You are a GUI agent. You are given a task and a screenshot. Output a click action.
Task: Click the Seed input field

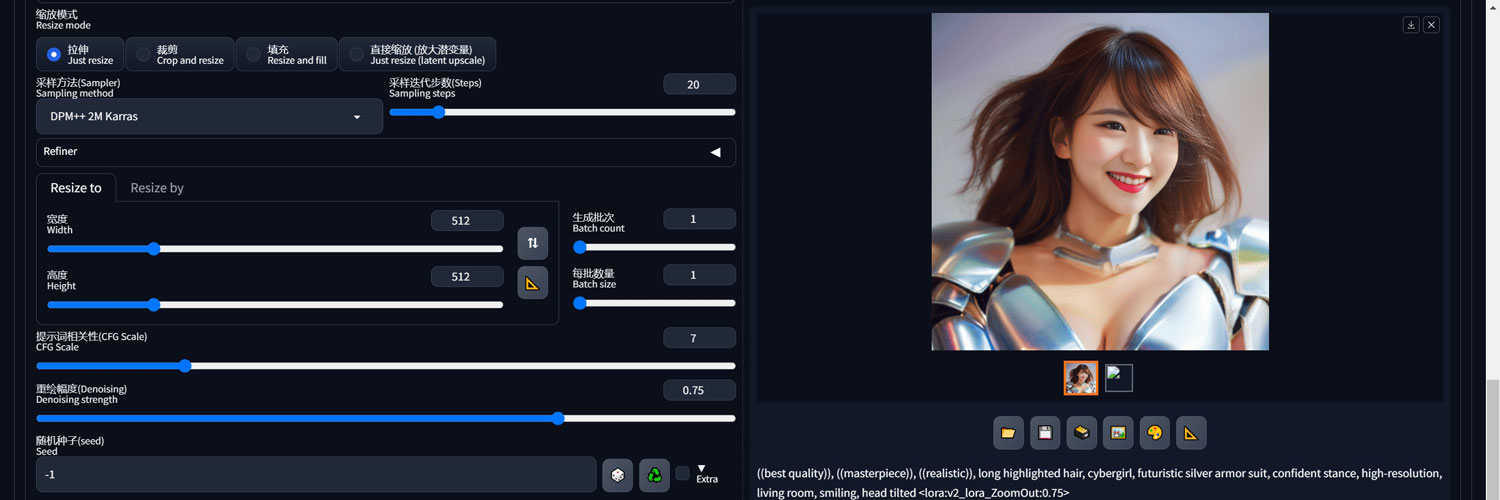pyautogui.click(x=316, y=474)
